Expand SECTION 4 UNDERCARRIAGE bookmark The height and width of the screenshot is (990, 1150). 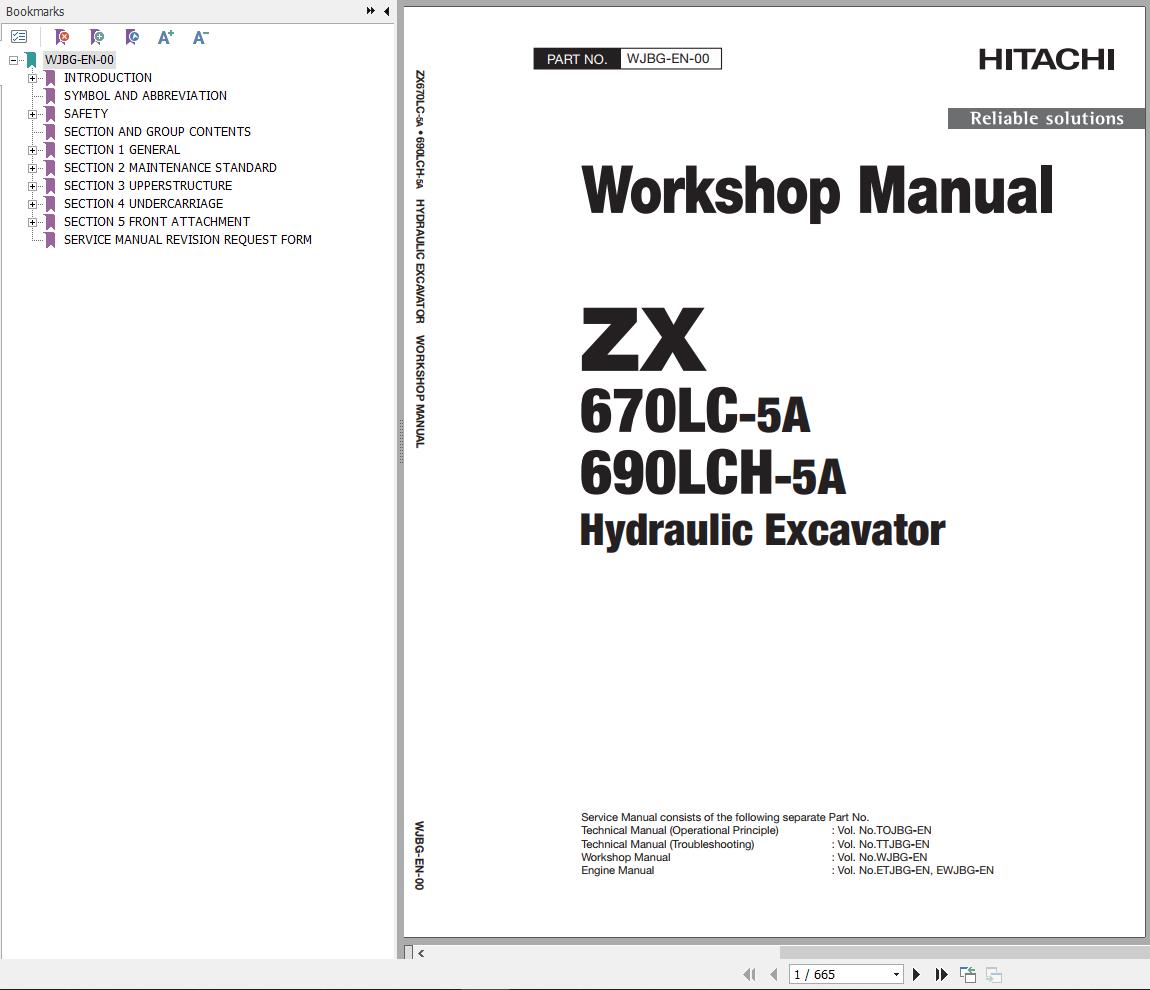point(32,204)
